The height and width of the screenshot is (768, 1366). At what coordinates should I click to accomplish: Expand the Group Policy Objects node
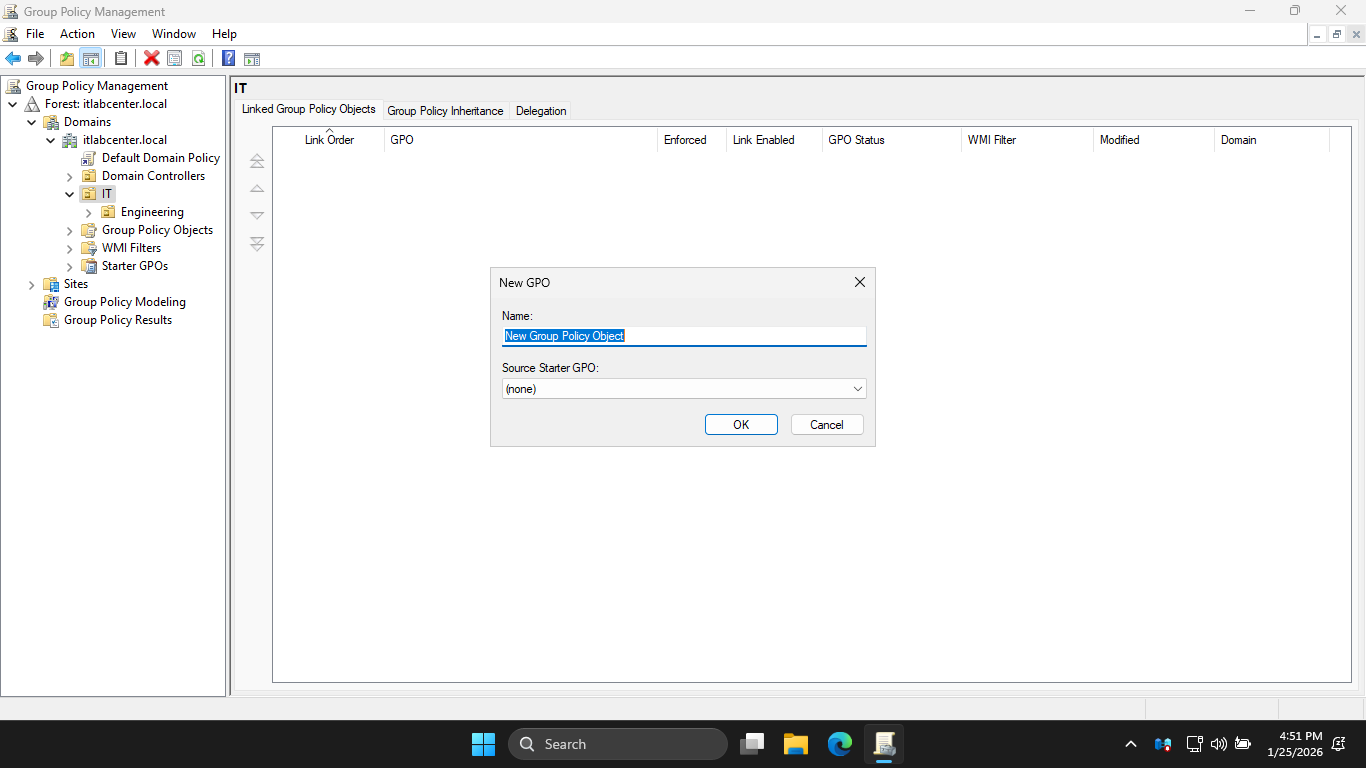point(70,230)
